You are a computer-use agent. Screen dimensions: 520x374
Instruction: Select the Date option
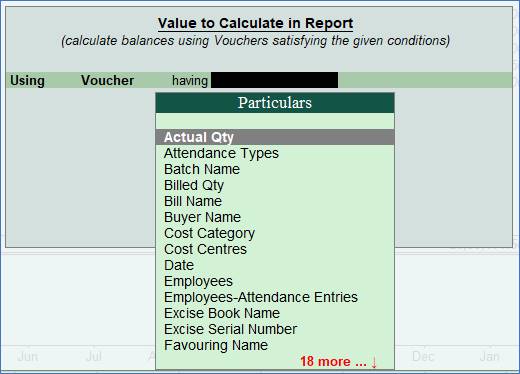(x=179, y=265)
